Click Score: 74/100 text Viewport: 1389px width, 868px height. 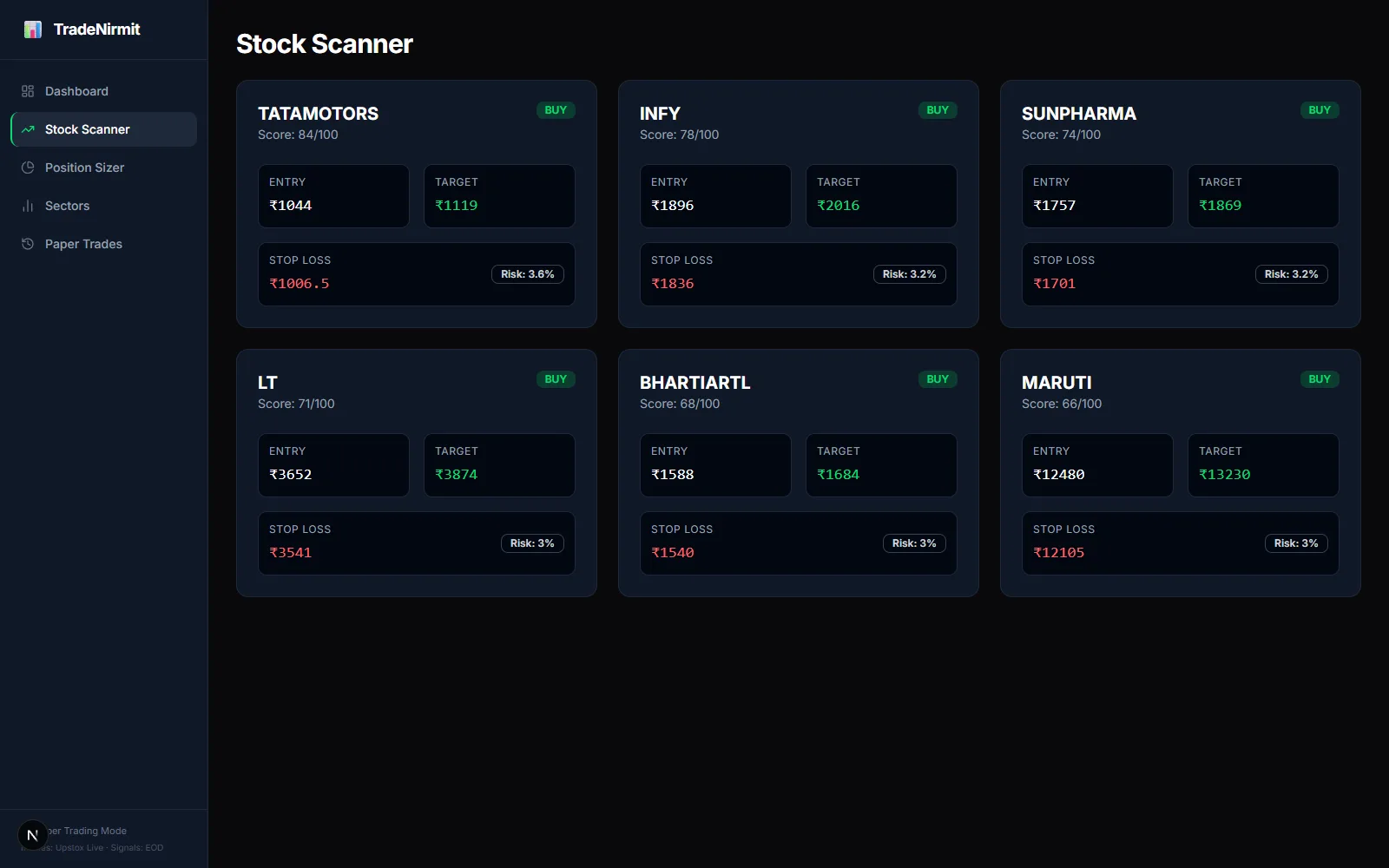tap(1061, 135)
